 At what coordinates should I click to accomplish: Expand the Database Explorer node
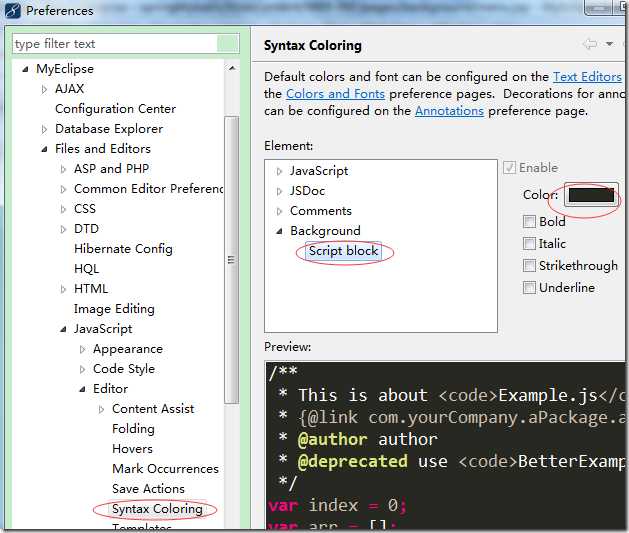44,130
